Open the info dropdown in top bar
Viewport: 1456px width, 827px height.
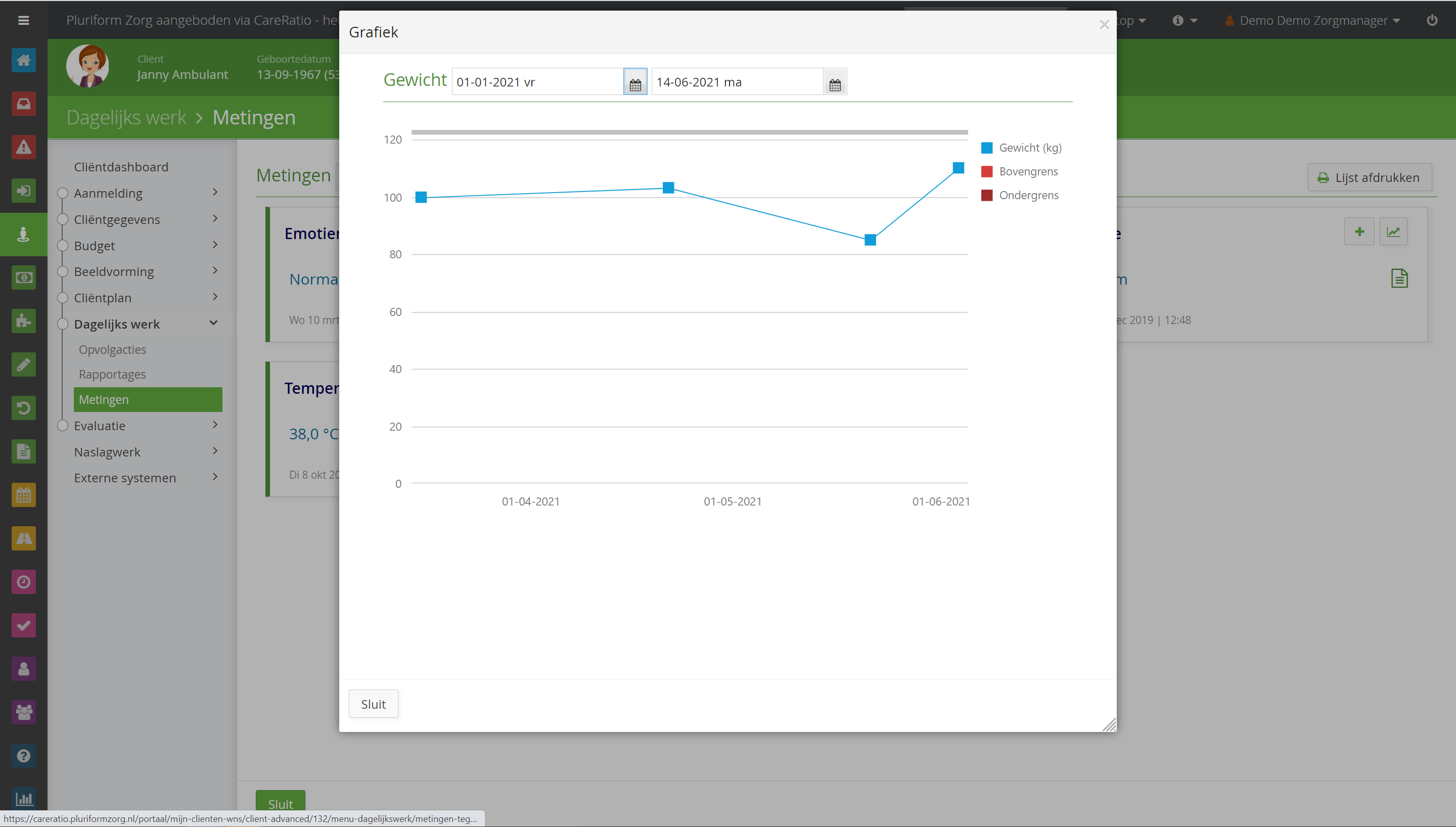pos(1185,20)
